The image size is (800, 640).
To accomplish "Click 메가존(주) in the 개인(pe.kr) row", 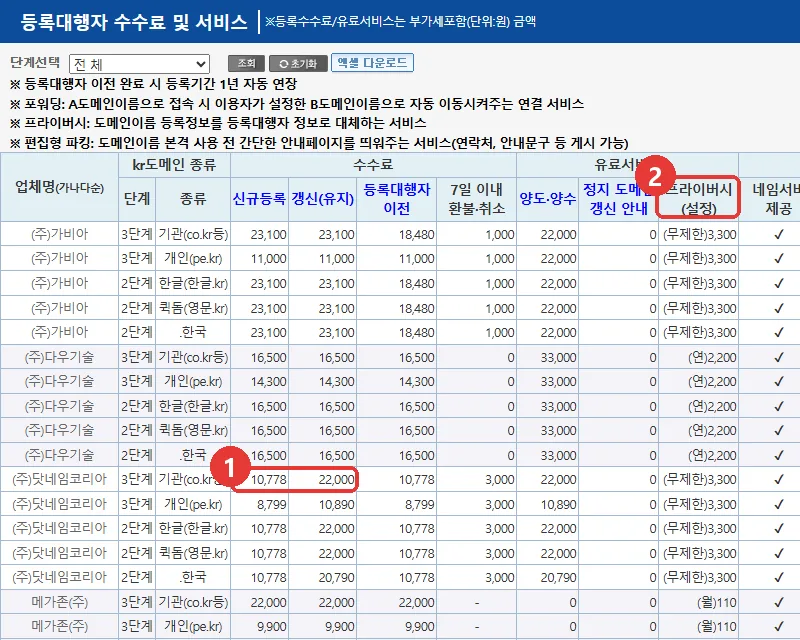I will pyautogui.click(x=59, y=626).
